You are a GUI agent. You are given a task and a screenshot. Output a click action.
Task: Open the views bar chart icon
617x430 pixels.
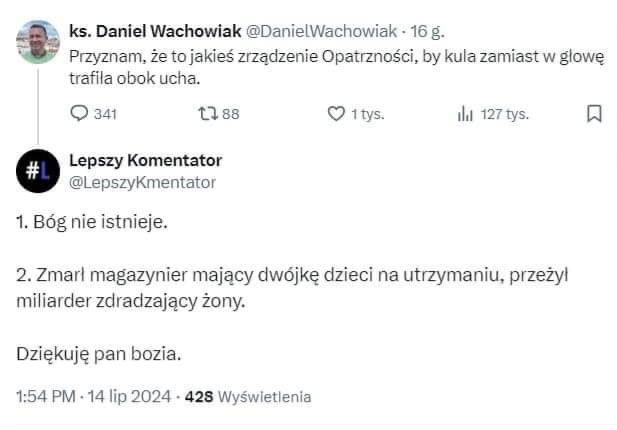[x=464, y=114]
